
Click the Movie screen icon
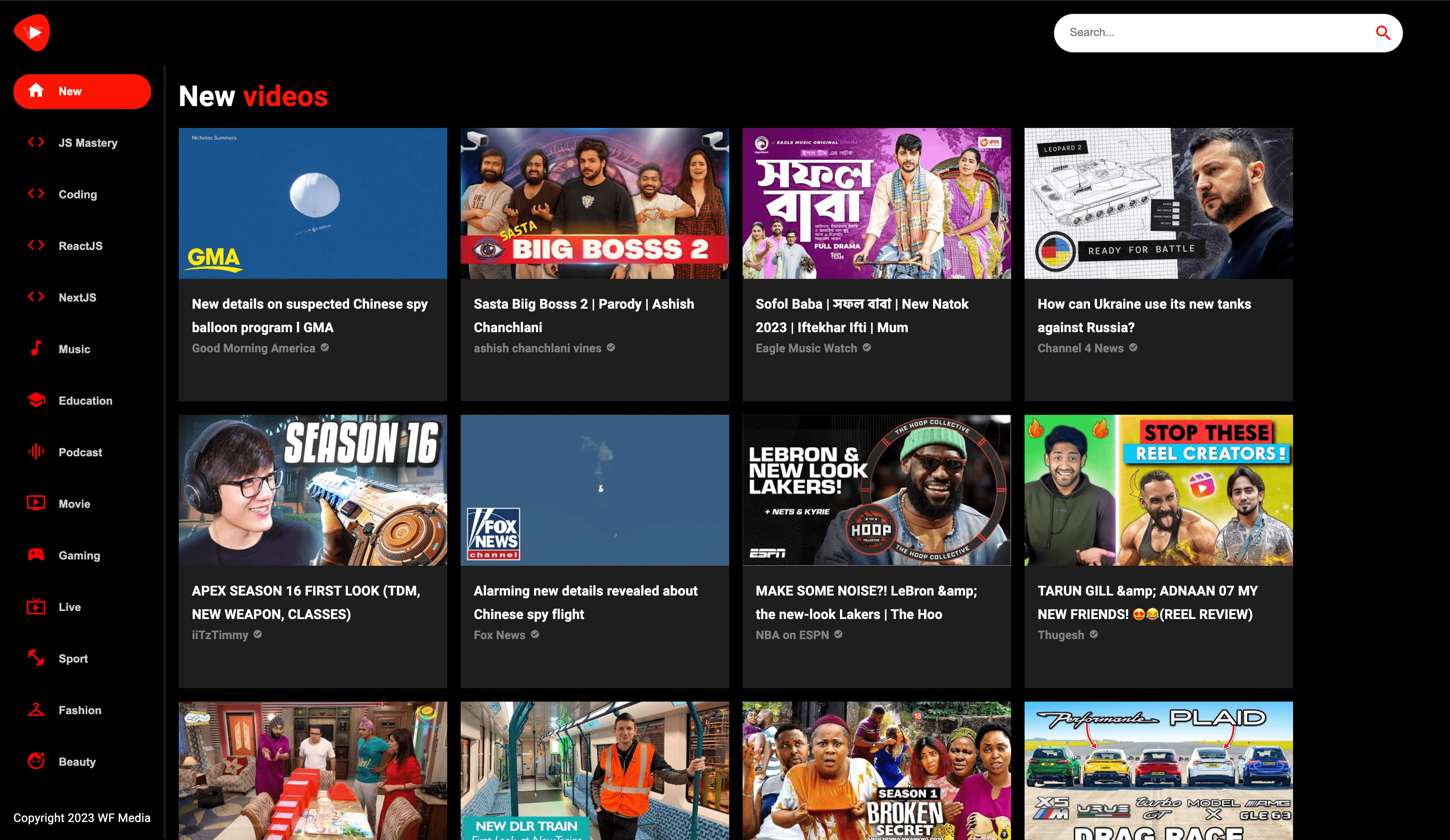pos(36,503)
